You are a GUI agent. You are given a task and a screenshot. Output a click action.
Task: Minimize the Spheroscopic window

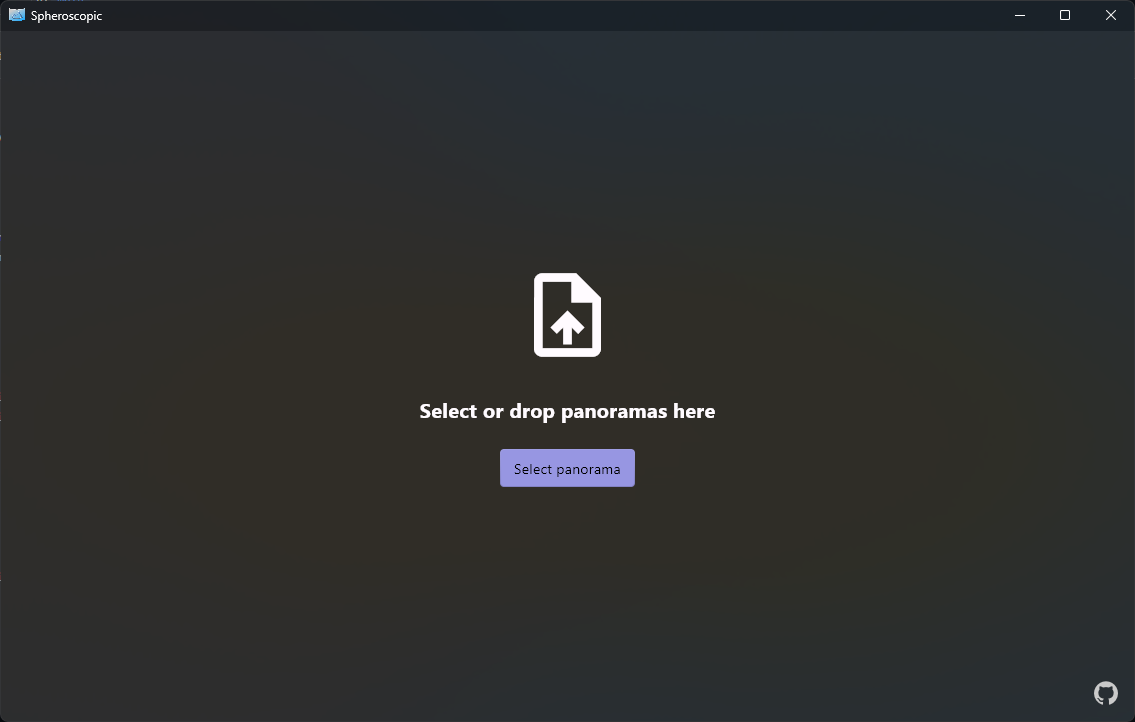pyautogui.click(x=1020, y=15)
